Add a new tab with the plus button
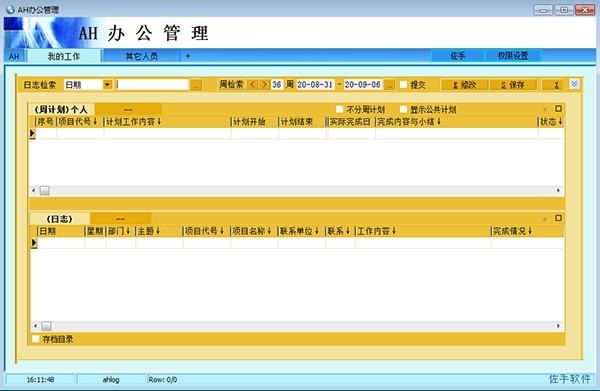Viewport: 600px width, 391px height. click(188, 56)
